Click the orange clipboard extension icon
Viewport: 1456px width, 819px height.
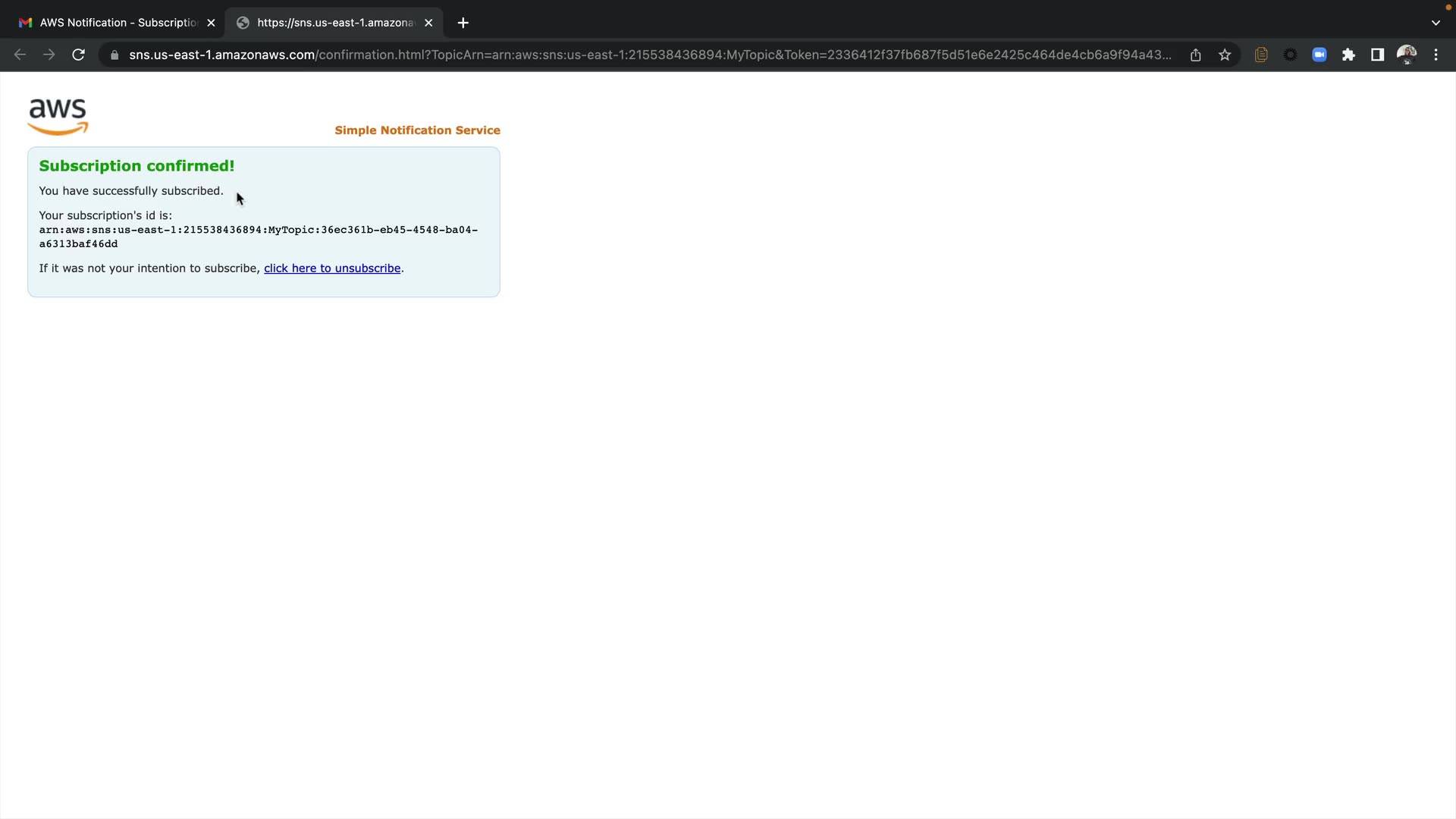click(1261, 55)
